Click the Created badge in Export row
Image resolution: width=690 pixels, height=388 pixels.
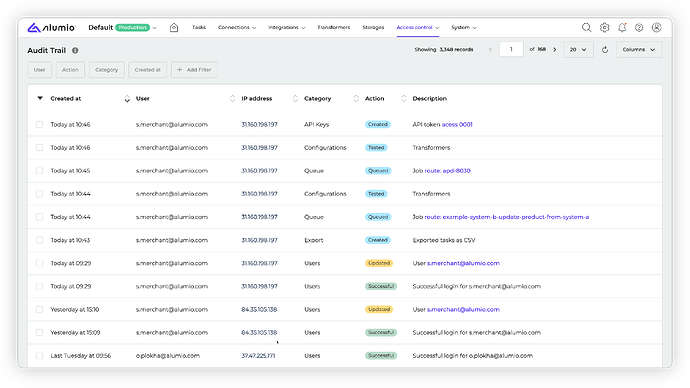(378, 240)
